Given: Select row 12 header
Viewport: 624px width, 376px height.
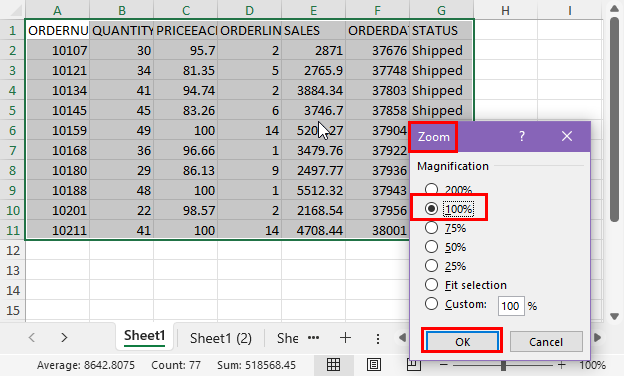Looking at the screenshot, I should [x=13, y=250].
